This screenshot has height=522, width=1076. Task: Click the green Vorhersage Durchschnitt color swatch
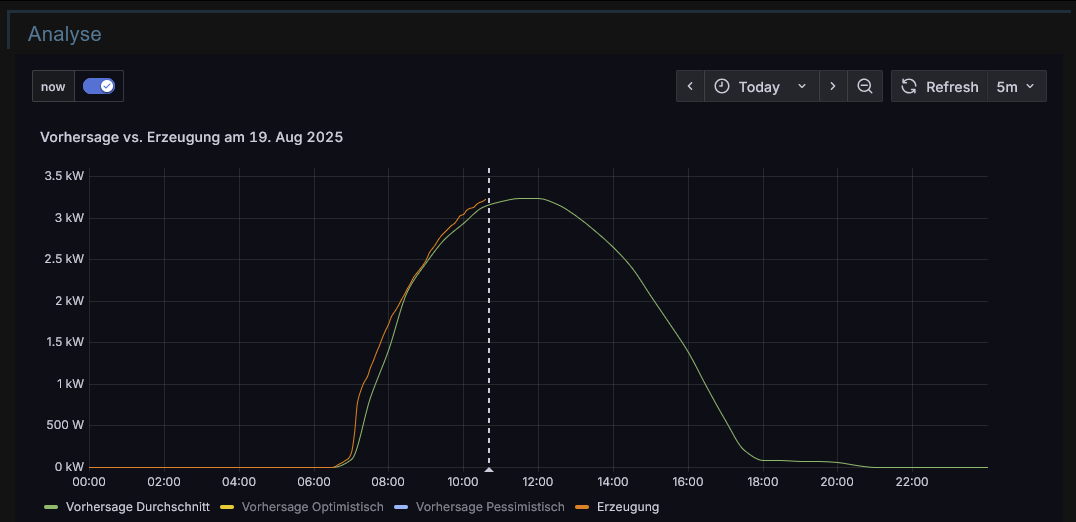[x=52, y=508]
